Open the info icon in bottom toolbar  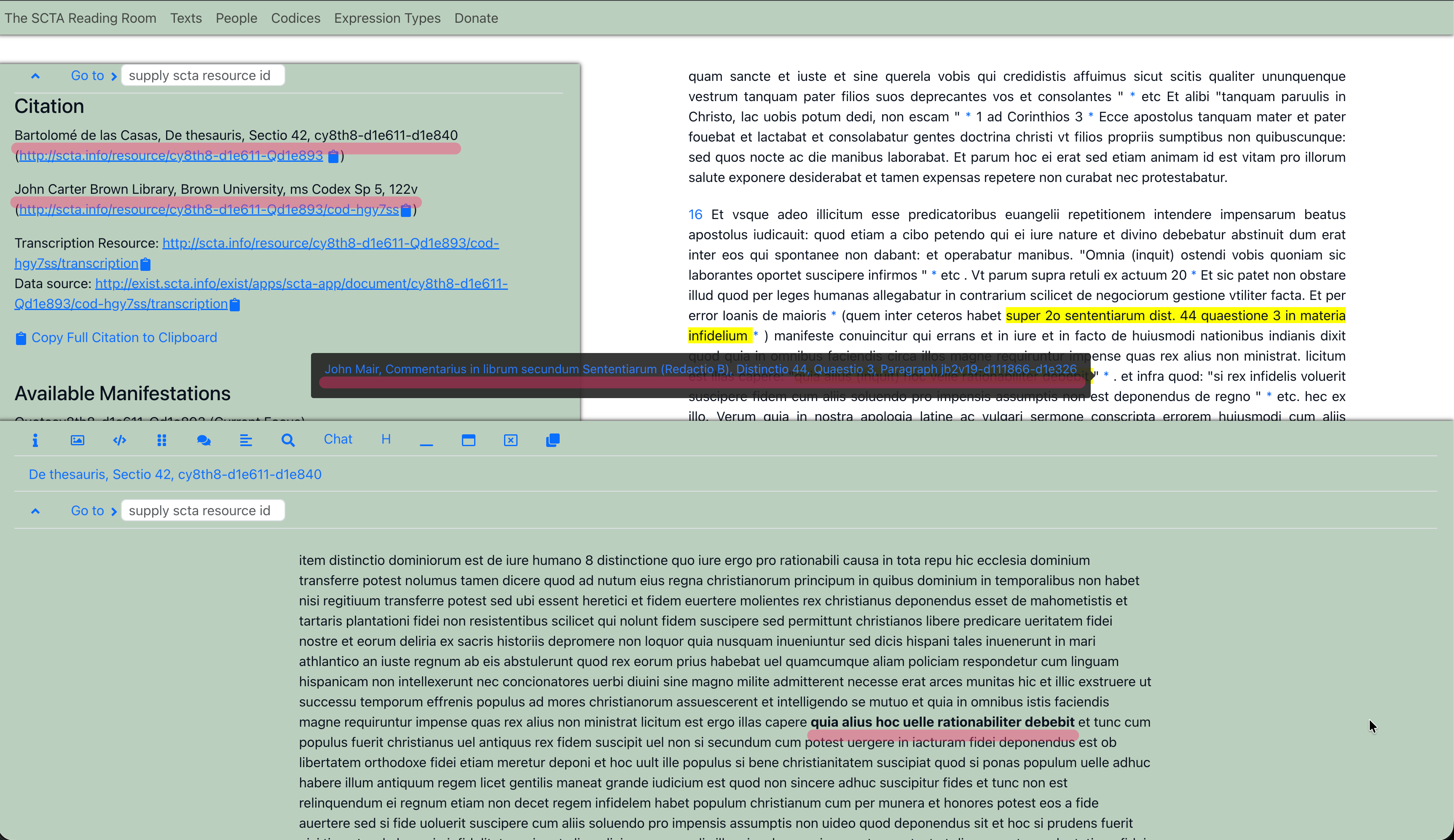click(x=35, y=440)
